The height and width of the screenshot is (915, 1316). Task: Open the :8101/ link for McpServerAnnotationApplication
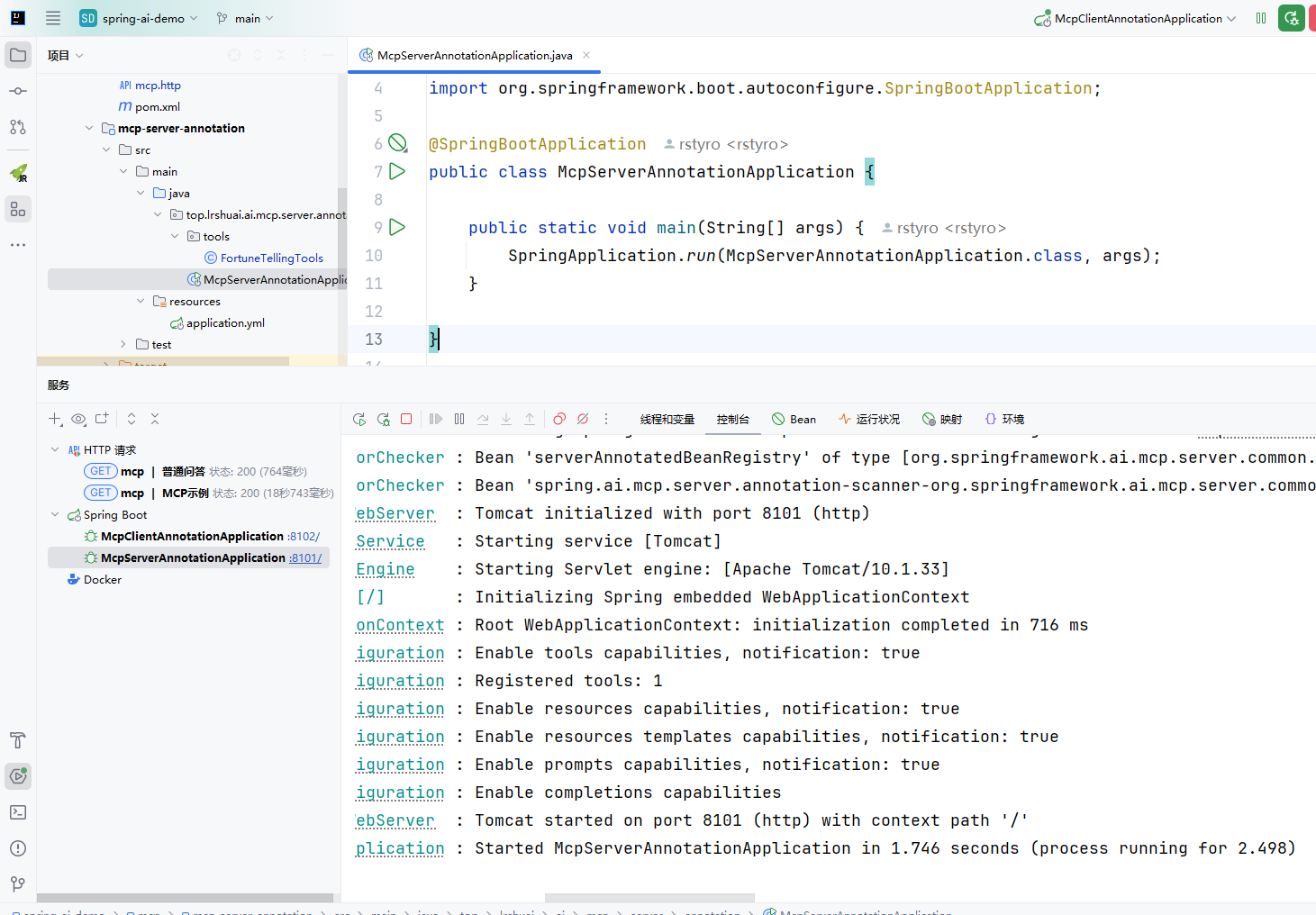tap(305, 557)
